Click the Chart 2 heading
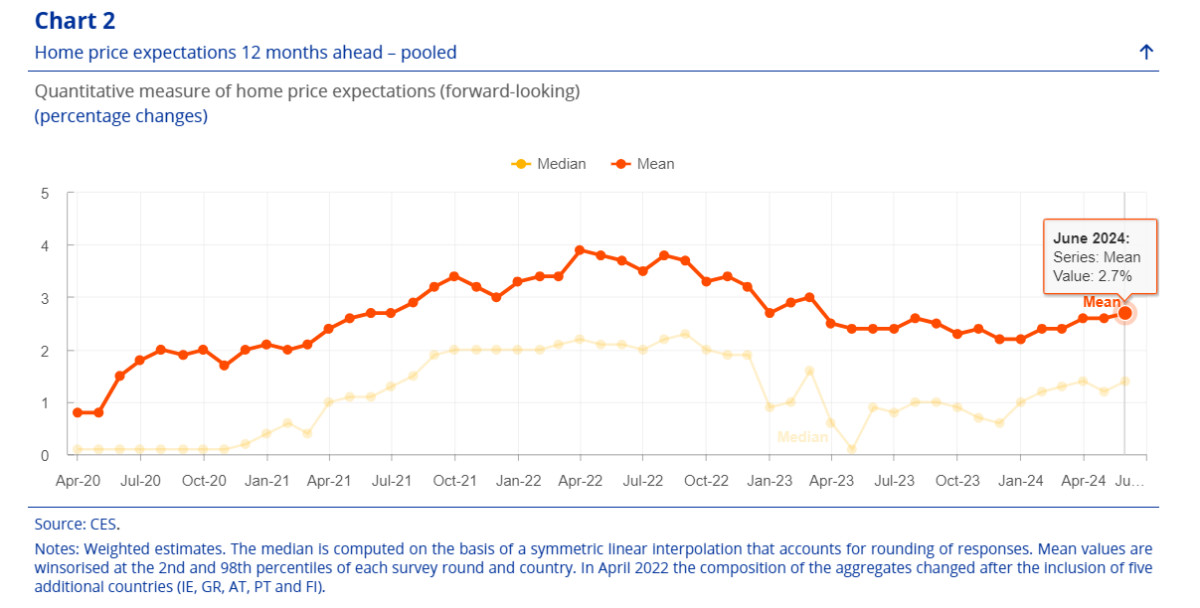1200x608 pixels. pos(75,20)
